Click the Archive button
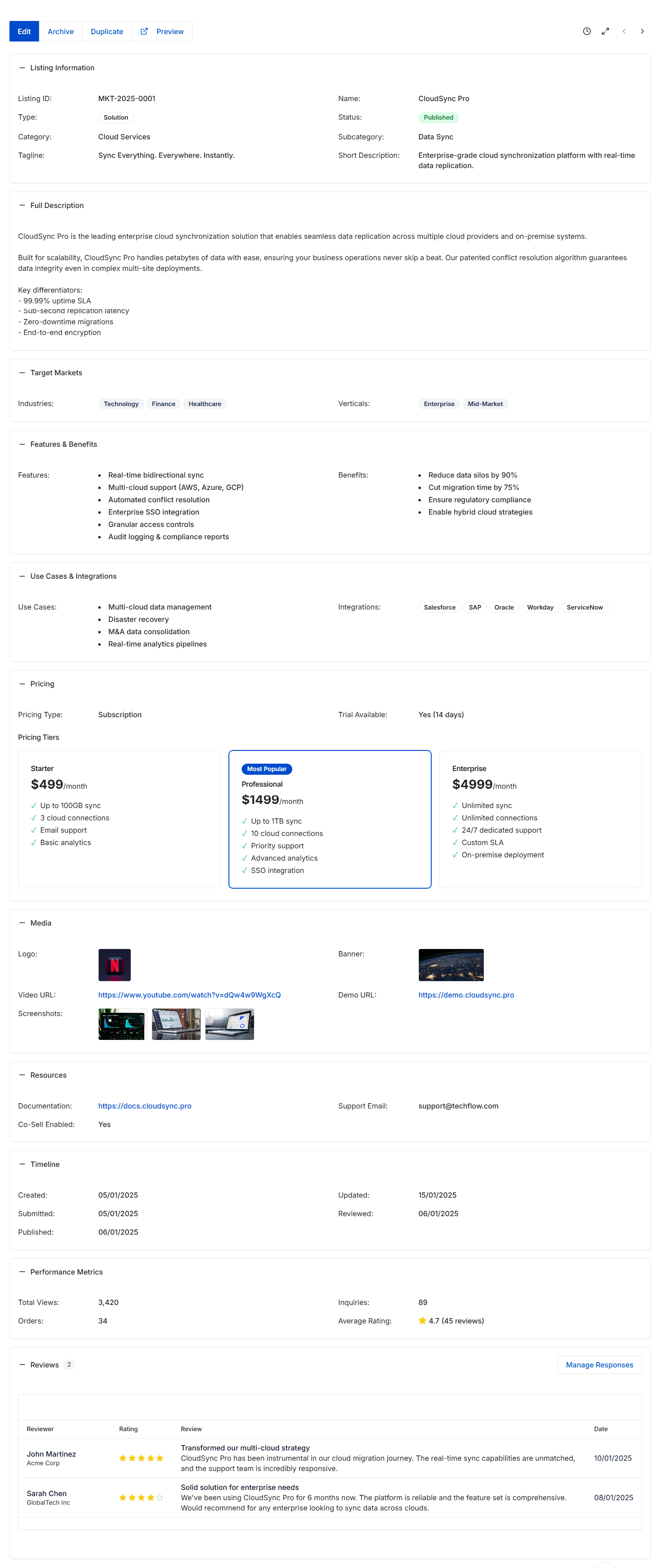This screenshot has height=1568, width=663. pyautogui.click(x=60, y=32)
